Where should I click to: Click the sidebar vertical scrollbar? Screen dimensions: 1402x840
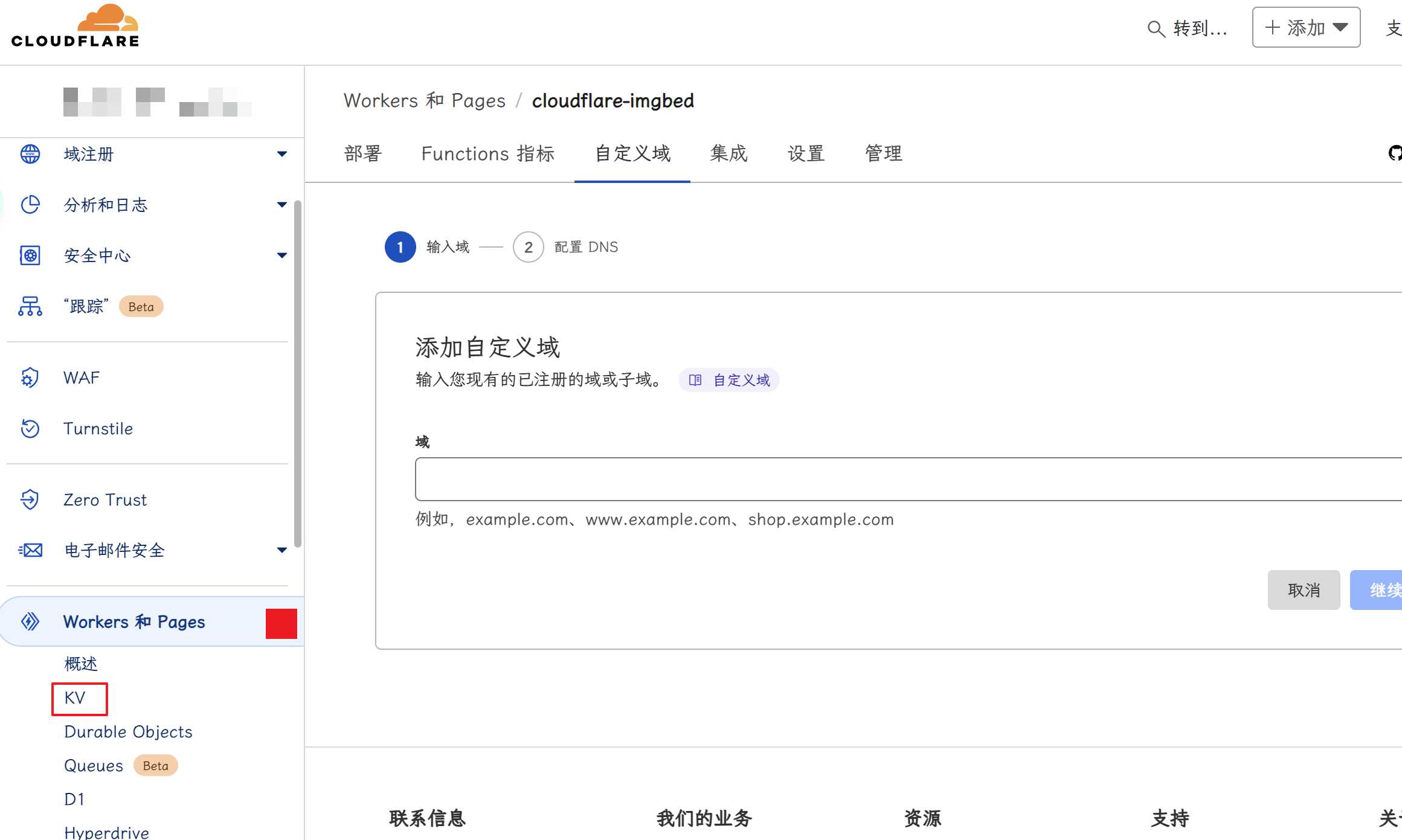pyautogui.click(x=298, y=373)
